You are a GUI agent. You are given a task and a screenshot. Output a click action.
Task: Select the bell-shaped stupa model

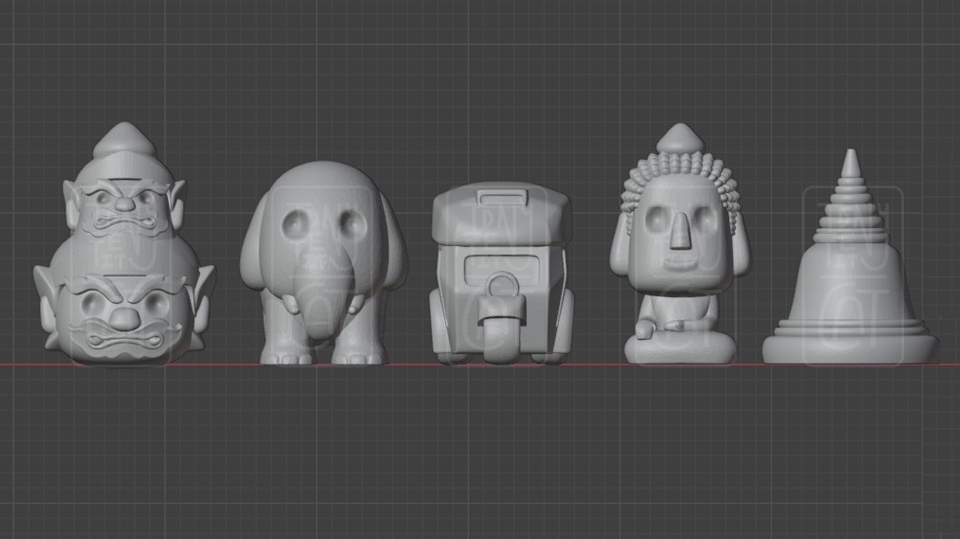(x=850, y=257)
